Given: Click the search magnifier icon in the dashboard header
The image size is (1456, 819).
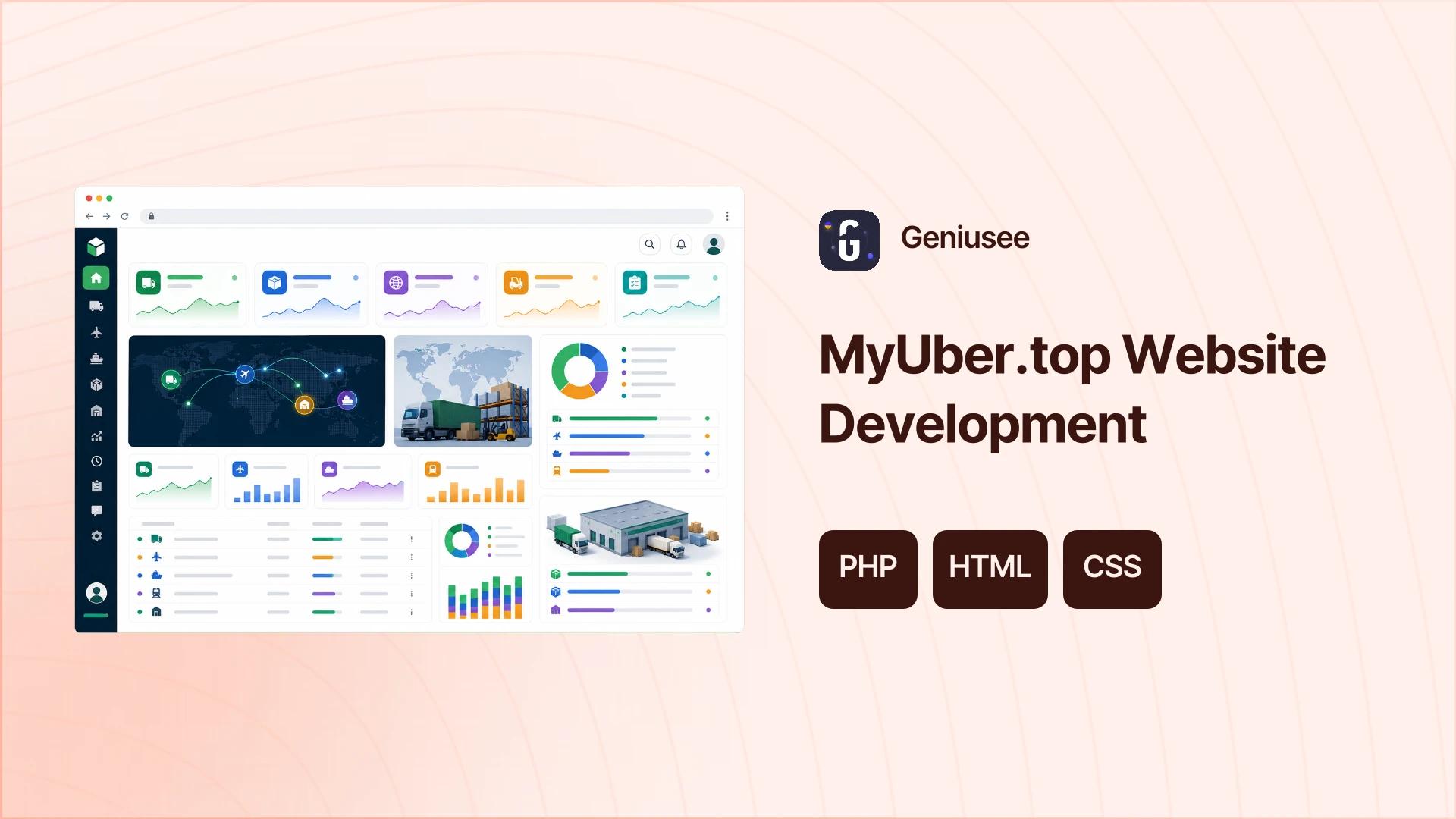Looking at the screenshot, I should (x=649, y=244).
